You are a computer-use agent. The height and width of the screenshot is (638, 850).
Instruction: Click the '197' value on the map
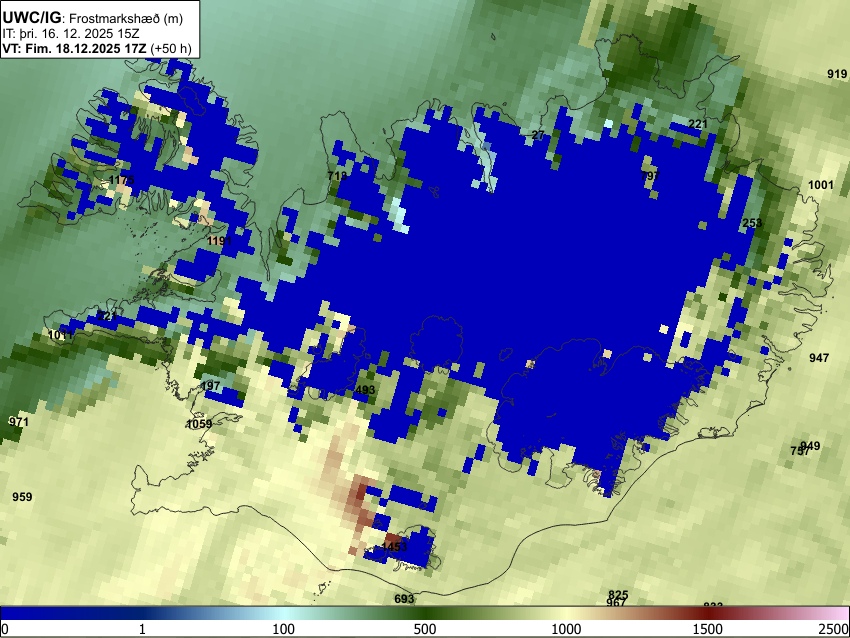pos(210,386)
